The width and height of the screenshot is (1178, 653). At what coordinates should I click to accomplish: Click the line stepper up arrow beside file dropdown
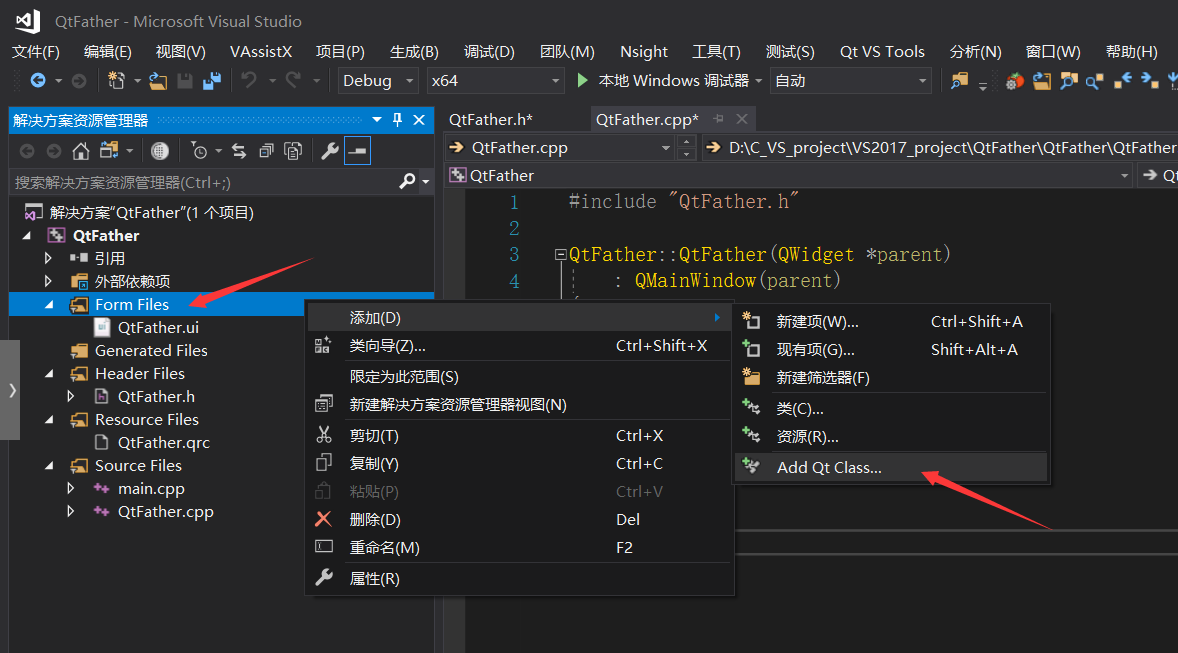coord(685,142)
